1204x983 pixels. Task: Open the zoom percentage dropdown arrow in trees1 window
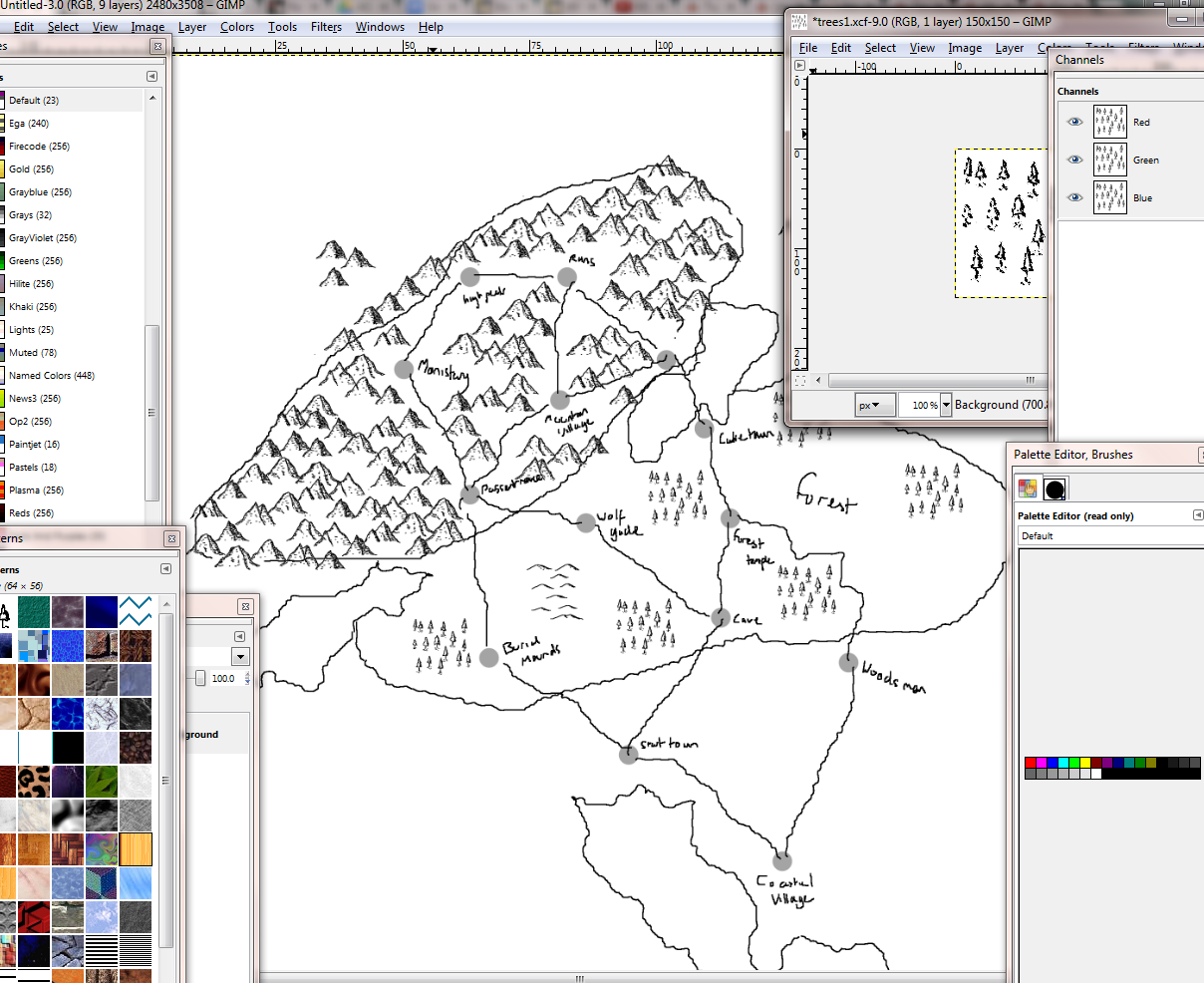945,405
